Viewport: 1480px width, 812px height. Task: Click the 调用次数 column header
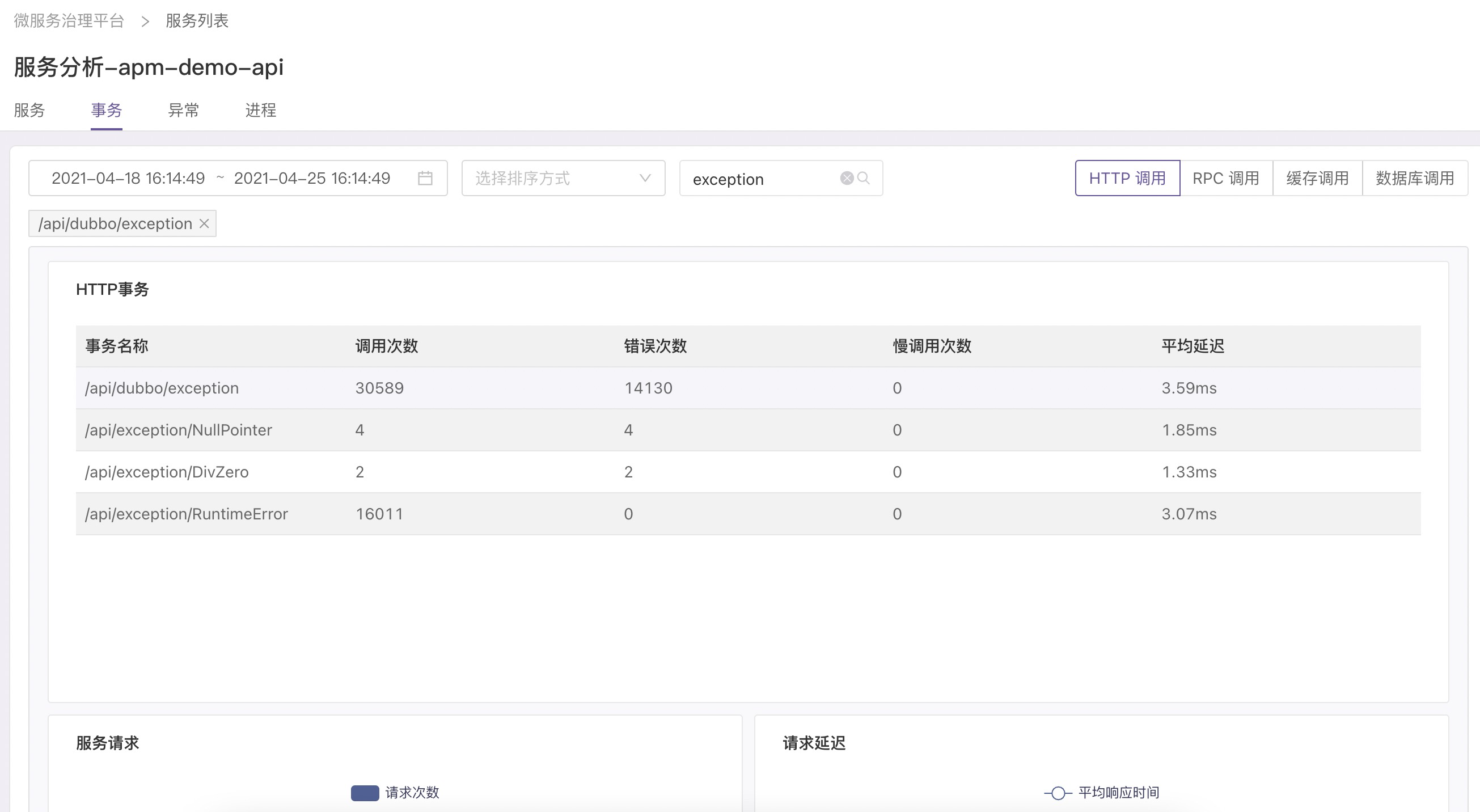point(387,346)
